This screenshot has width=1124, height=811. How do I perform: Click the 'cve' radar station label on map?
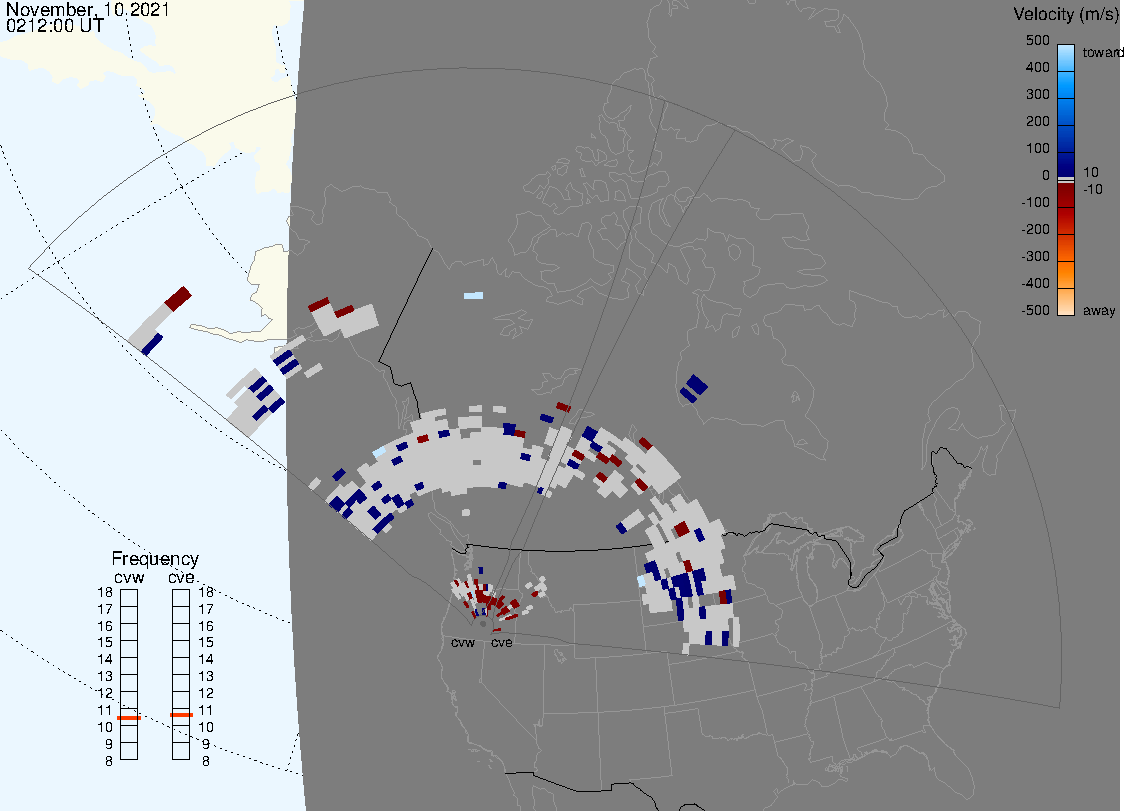click(502, 642)
